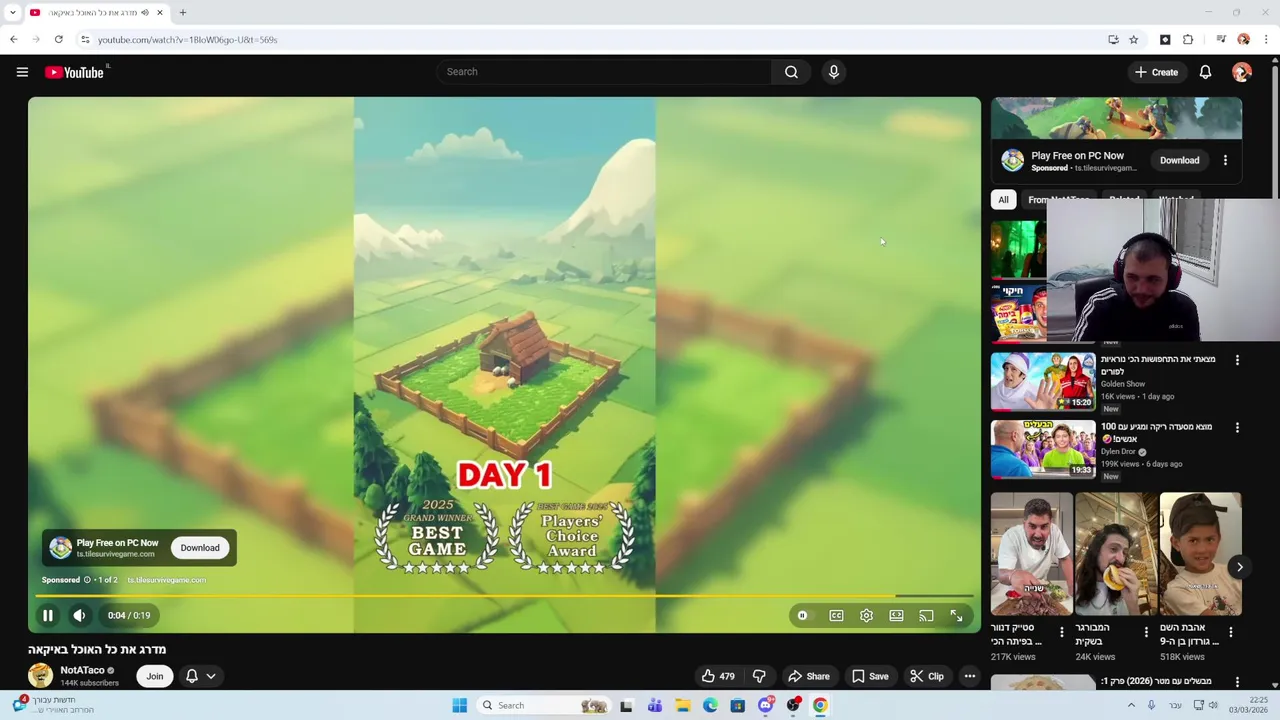Enter full screen mode

coord(956,615)
